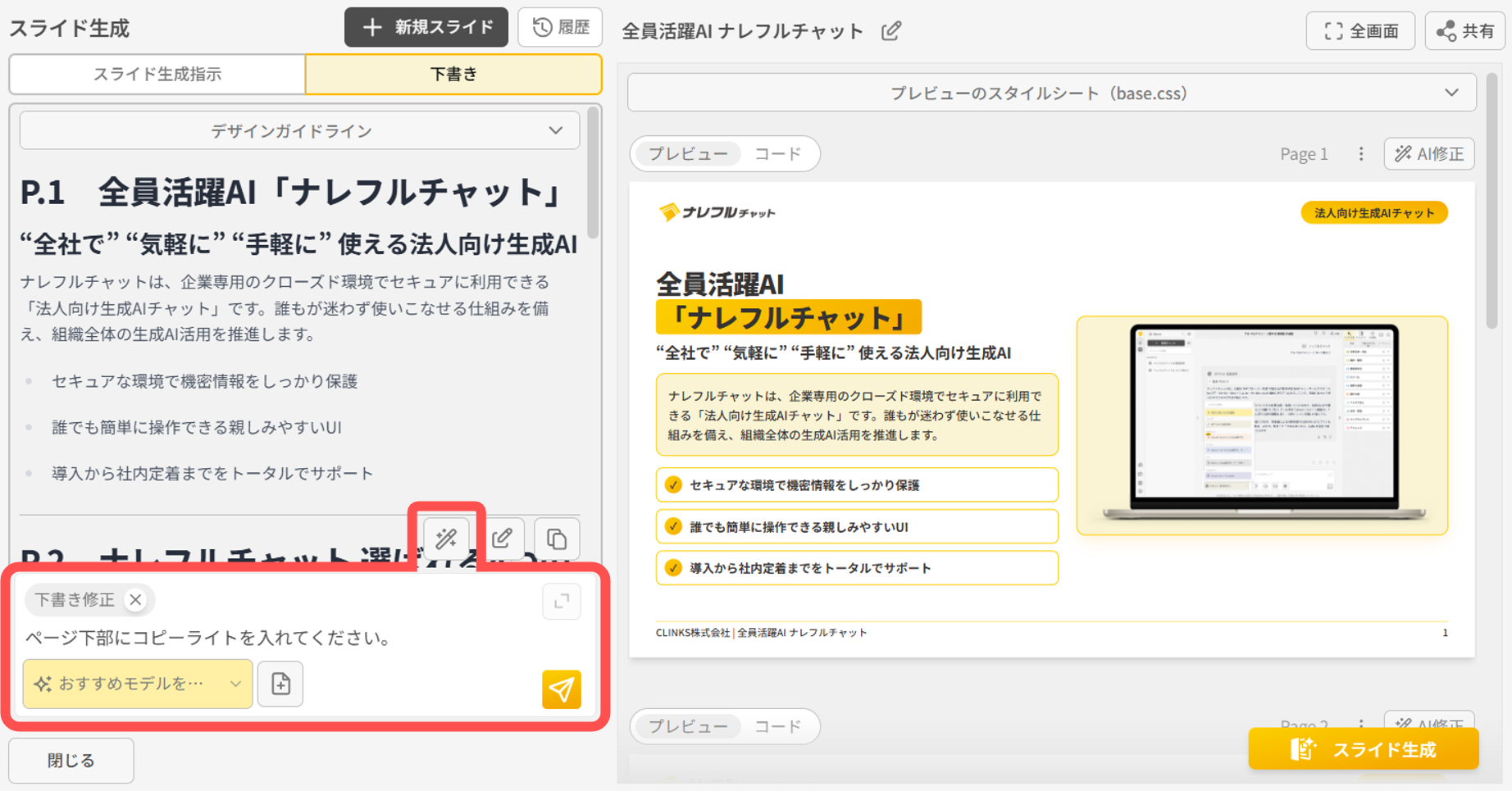Click the magic wand AI edit icon in draft

click(x=447, y=539)
